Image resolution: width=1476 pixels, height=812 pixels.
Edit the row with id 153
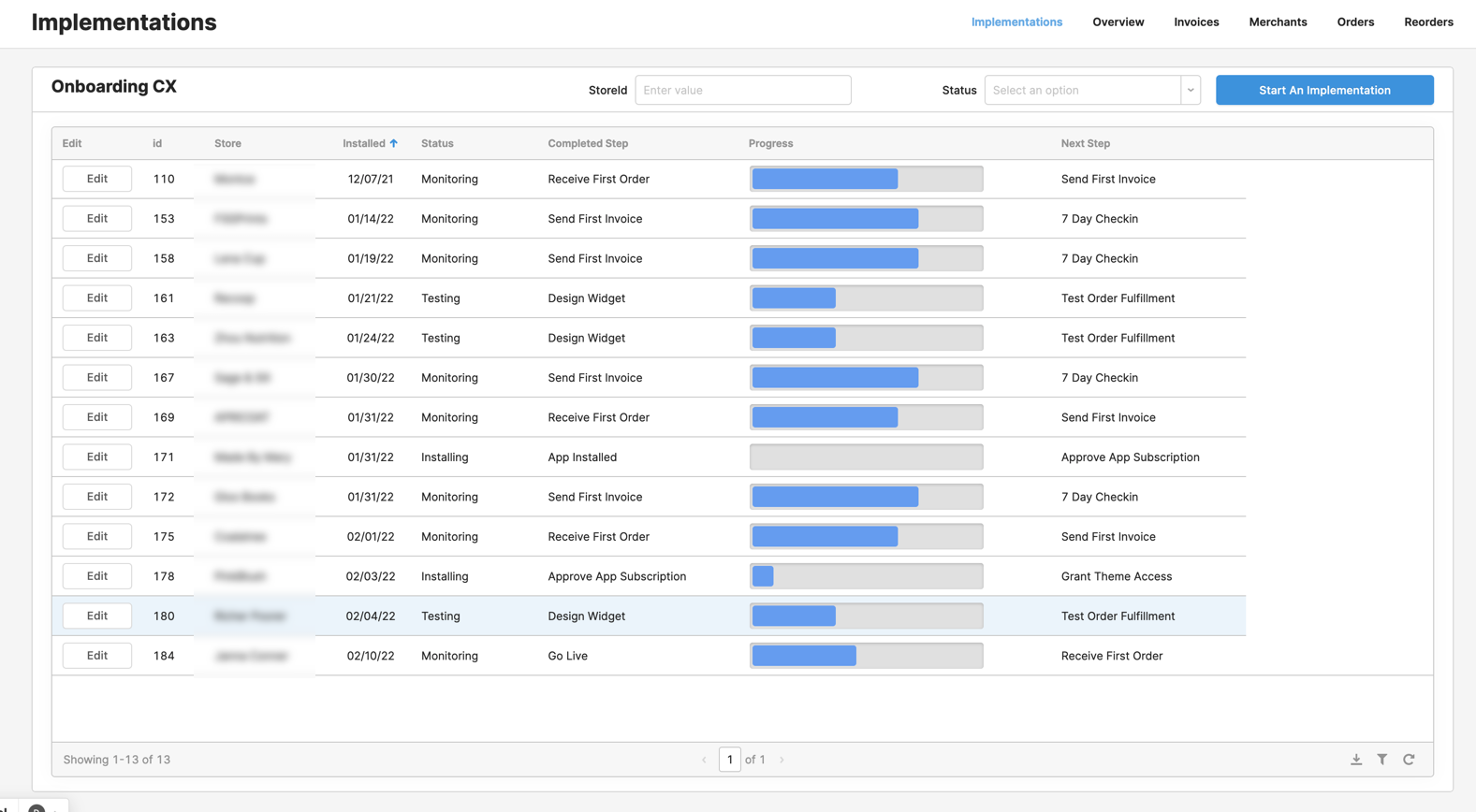coord(97,218)
